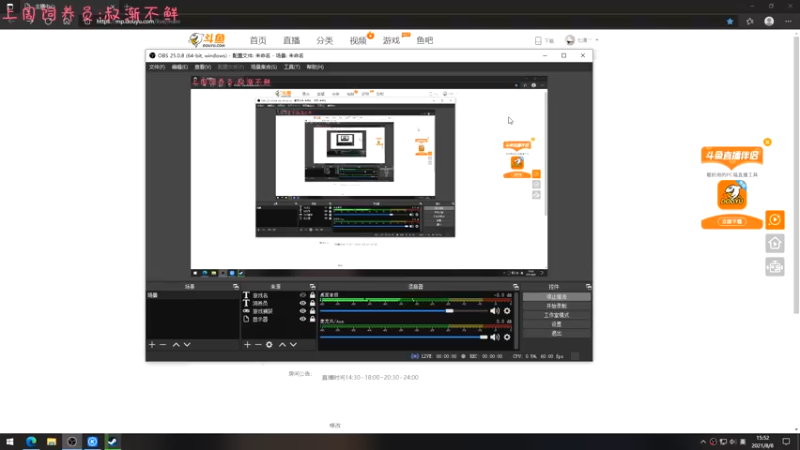Click the grey home icon on right sidebar
Viewport: 800px width, 450px height.
[x=774, y=243]
